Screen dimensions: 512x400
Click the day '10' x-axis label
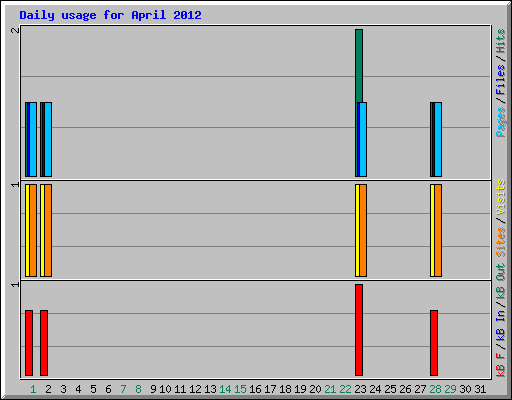pyautogui.click(x=165, y=389)
